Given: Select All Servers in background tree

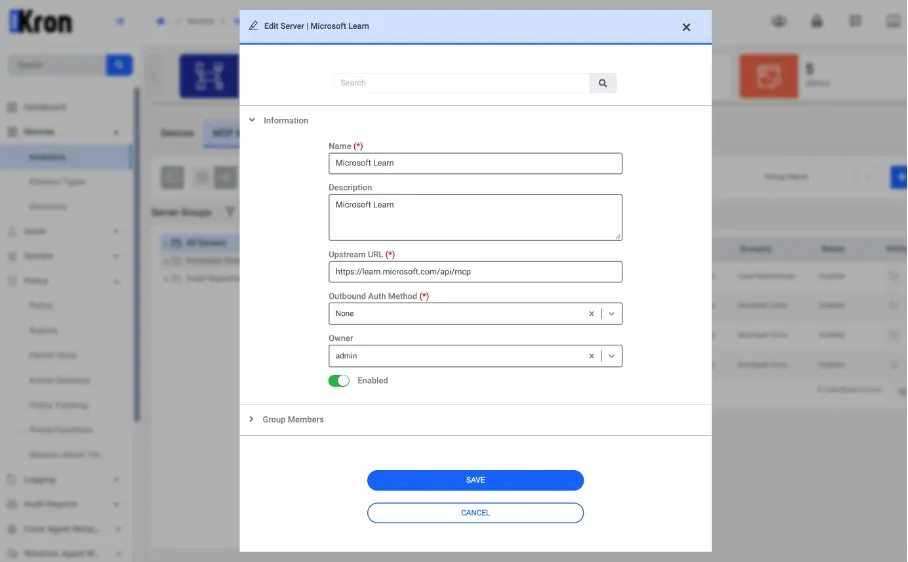Looking at the screenshot, I should tap(206, 243).
